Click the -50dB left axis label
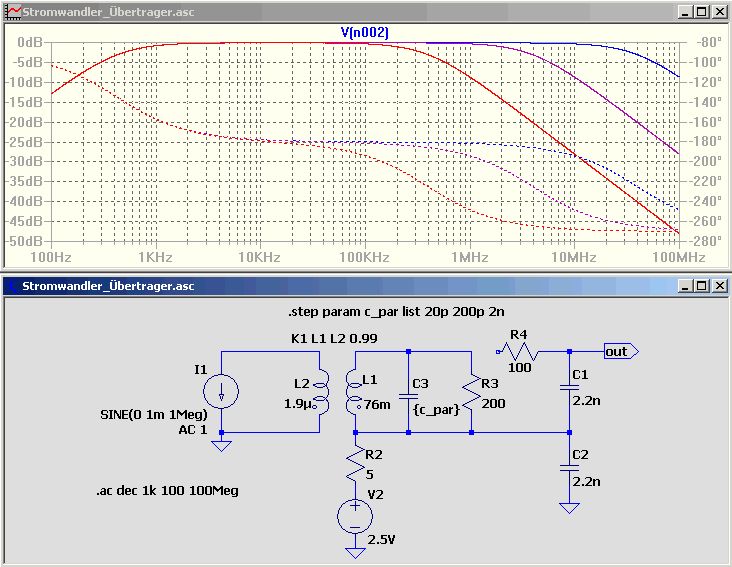This screenshot has height=567, width=732. 23,241
